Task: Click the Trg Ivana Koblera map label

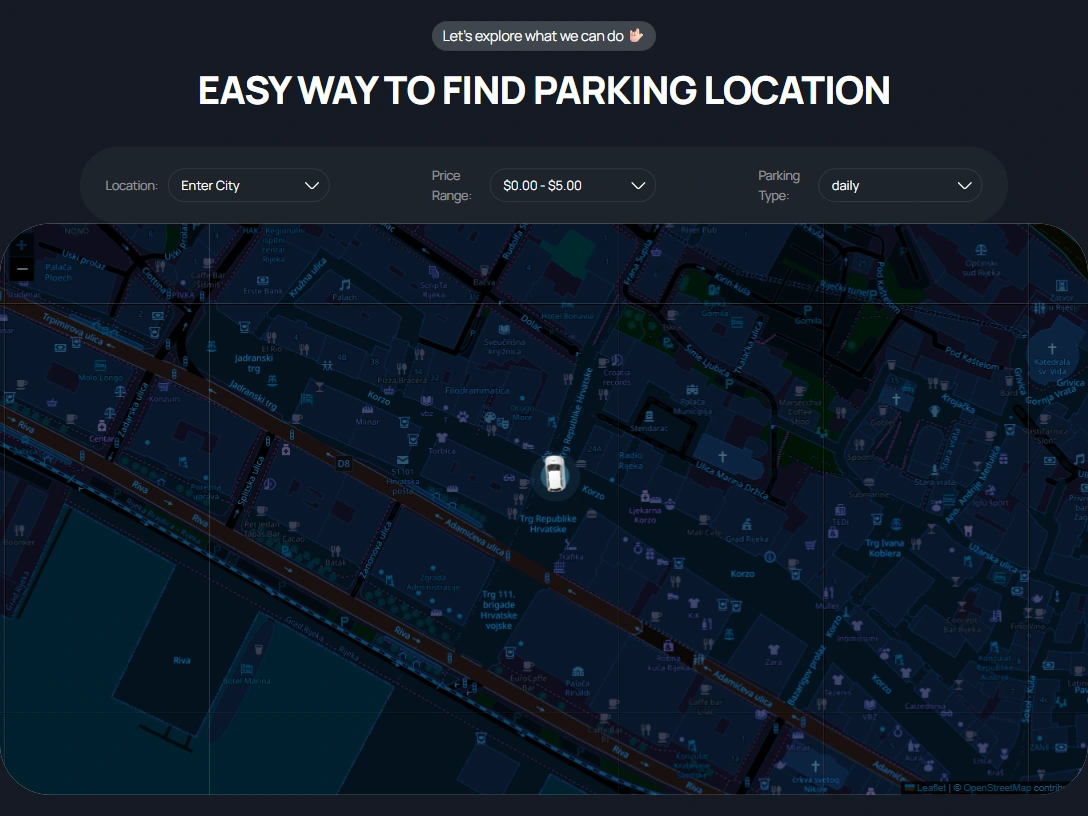Action: click(x=884, y=548)
